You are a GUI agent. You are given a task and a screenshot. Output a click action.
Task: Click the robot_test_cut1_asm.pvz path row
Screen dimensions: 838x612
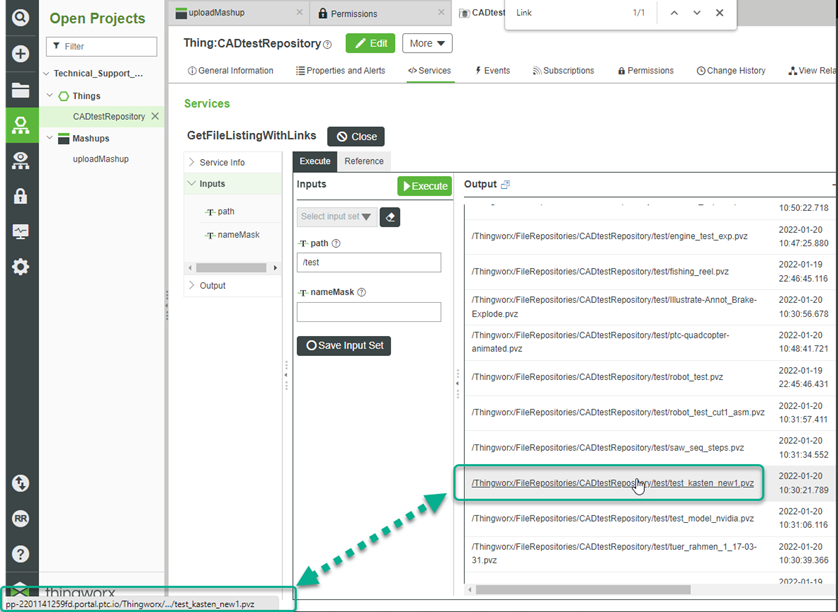tap(618, 412)
